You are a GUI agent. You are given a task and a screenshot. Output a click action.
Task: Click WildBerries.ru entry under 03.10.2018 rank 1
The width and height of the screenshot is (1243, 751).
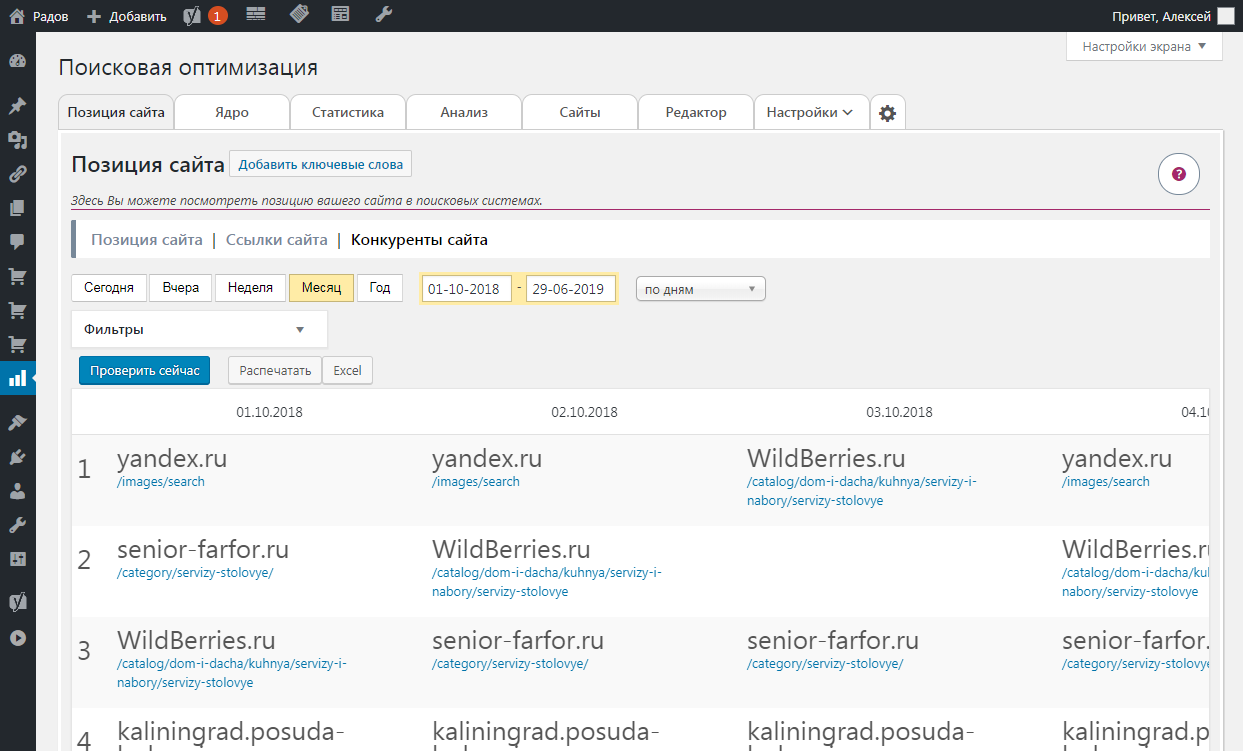point(826,459)
